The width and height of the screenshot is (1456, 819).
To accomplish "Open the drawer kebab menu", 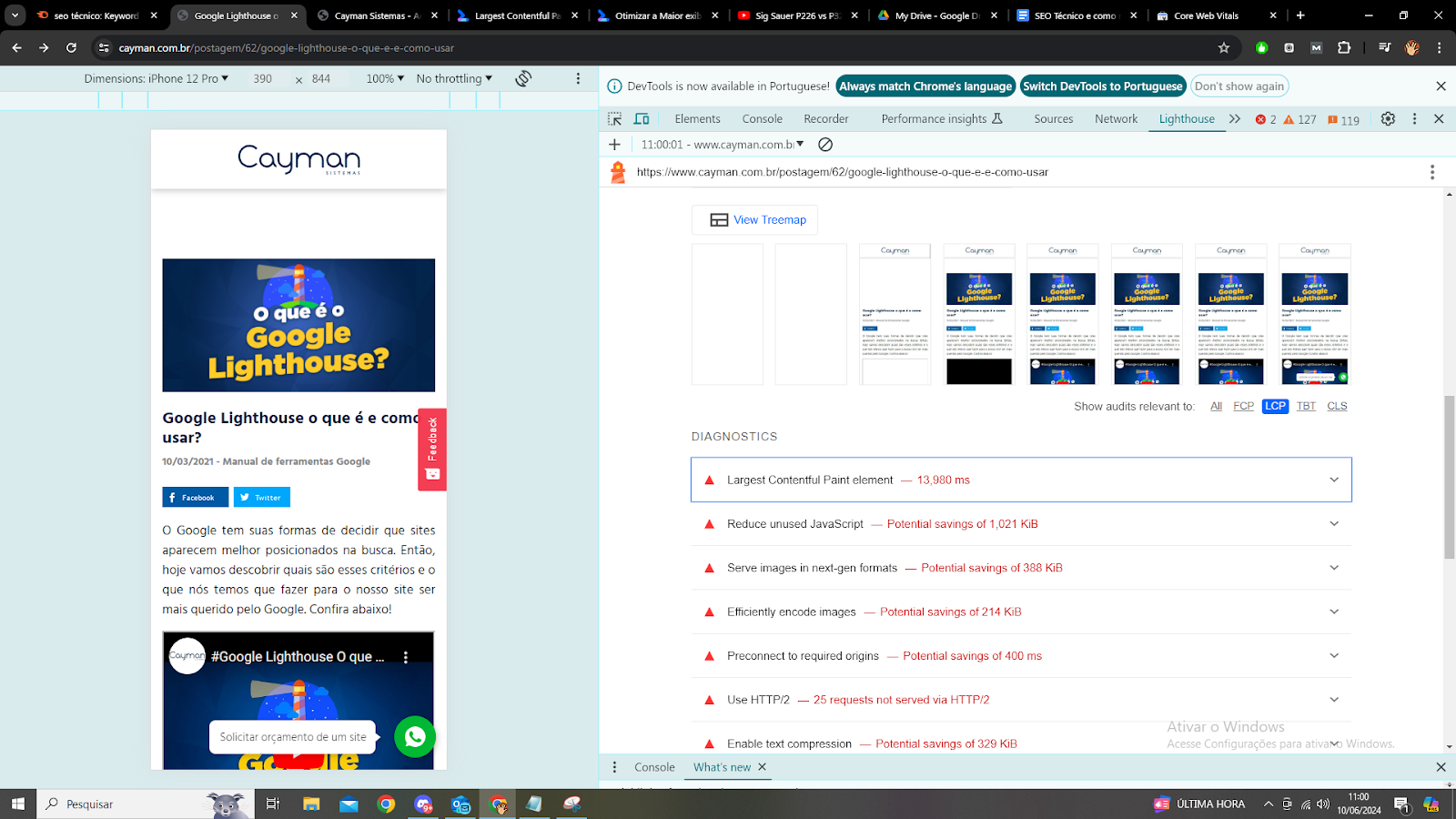I will click(614, 767).
